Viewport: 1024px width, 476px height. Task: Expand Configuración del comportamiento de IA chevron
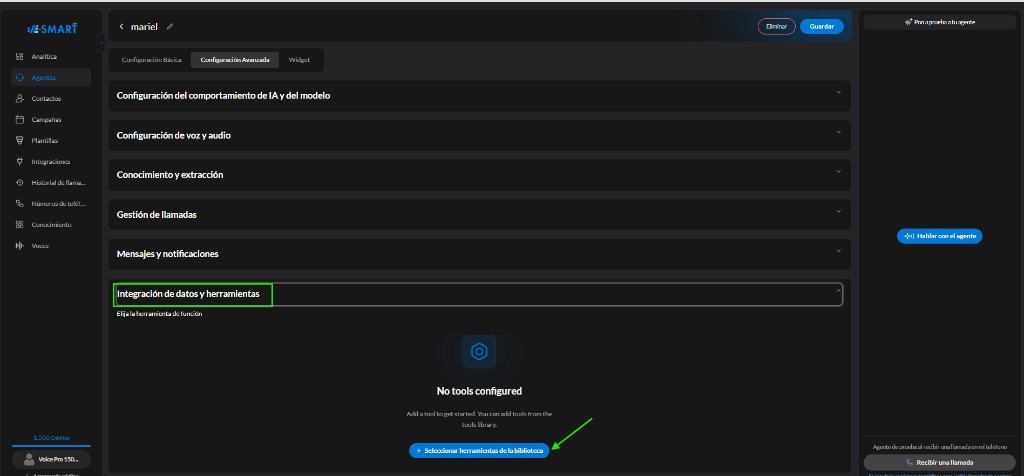[x=839, y=92]
